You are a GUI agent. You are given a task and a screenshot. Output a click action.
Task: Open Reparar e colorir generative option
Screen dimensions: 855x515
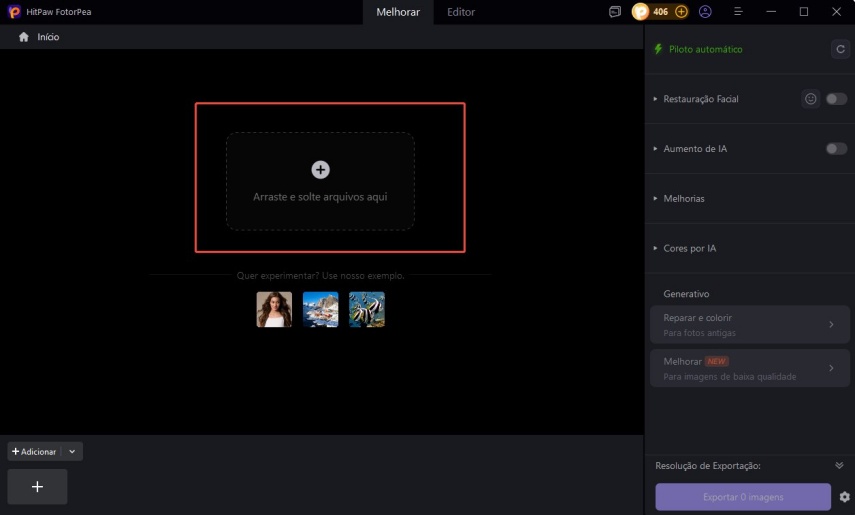pyautogui.click(x=750, y=325)
